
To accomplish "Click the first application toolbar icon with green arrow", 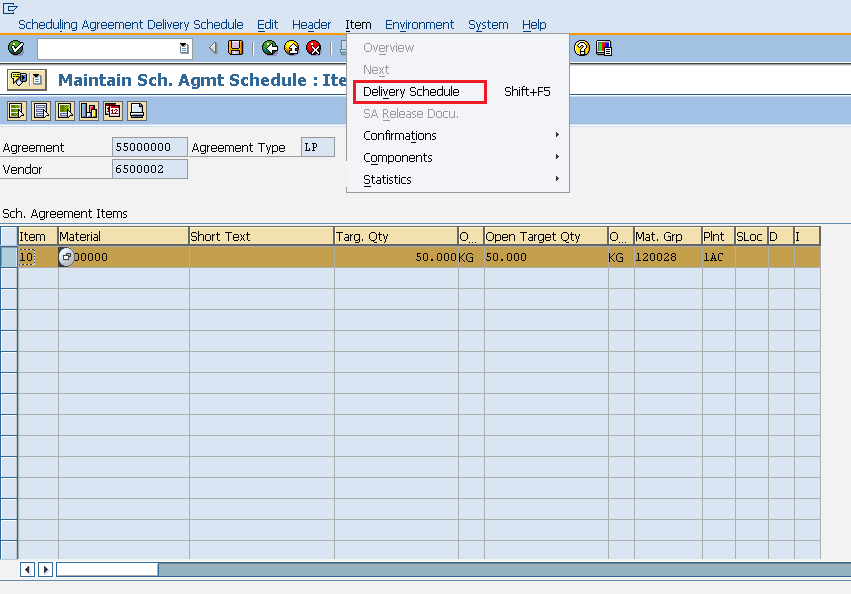I will pyautogui.click(x=17, y=111).
